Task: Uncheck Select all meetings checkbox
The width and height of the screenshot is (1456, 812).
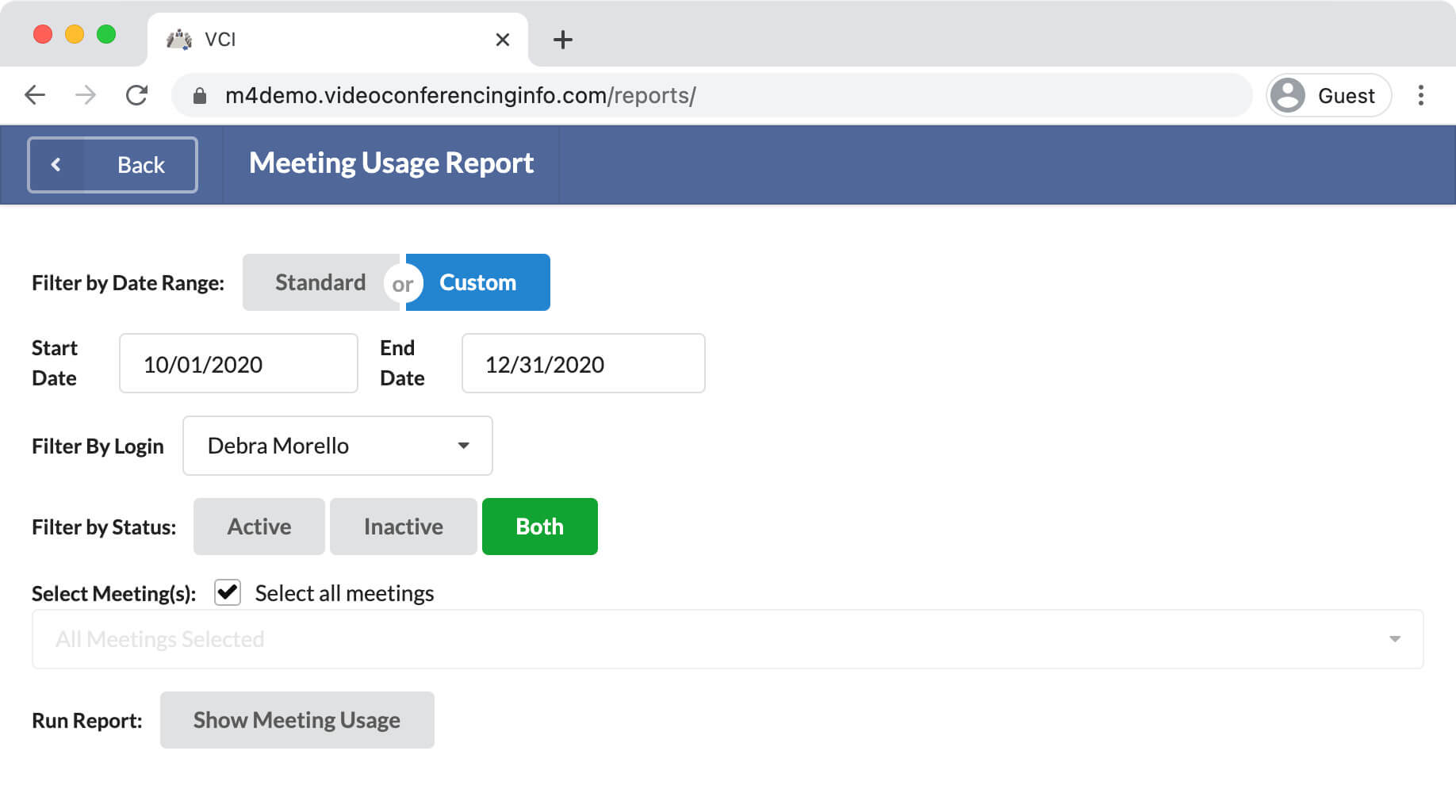Action: coord(228,592)
